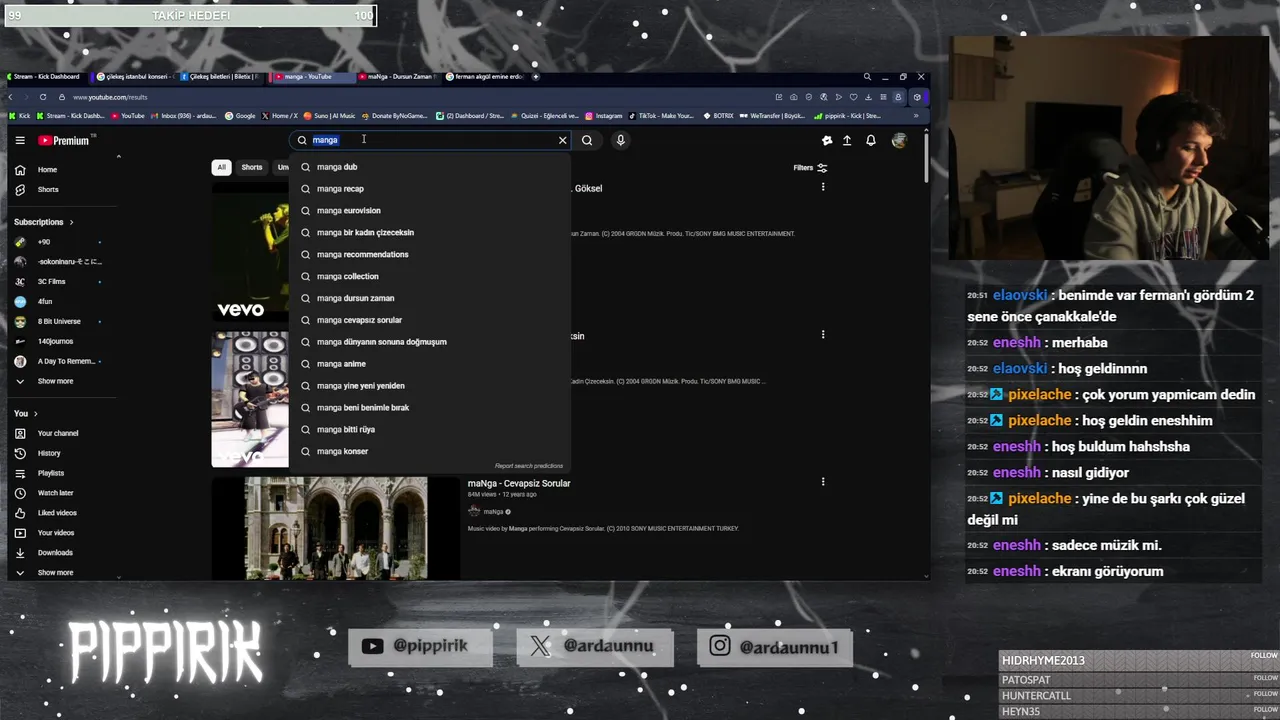Choose suggestion manga dub
This screenshot has width=1280, height=720.
pos(430,167)
